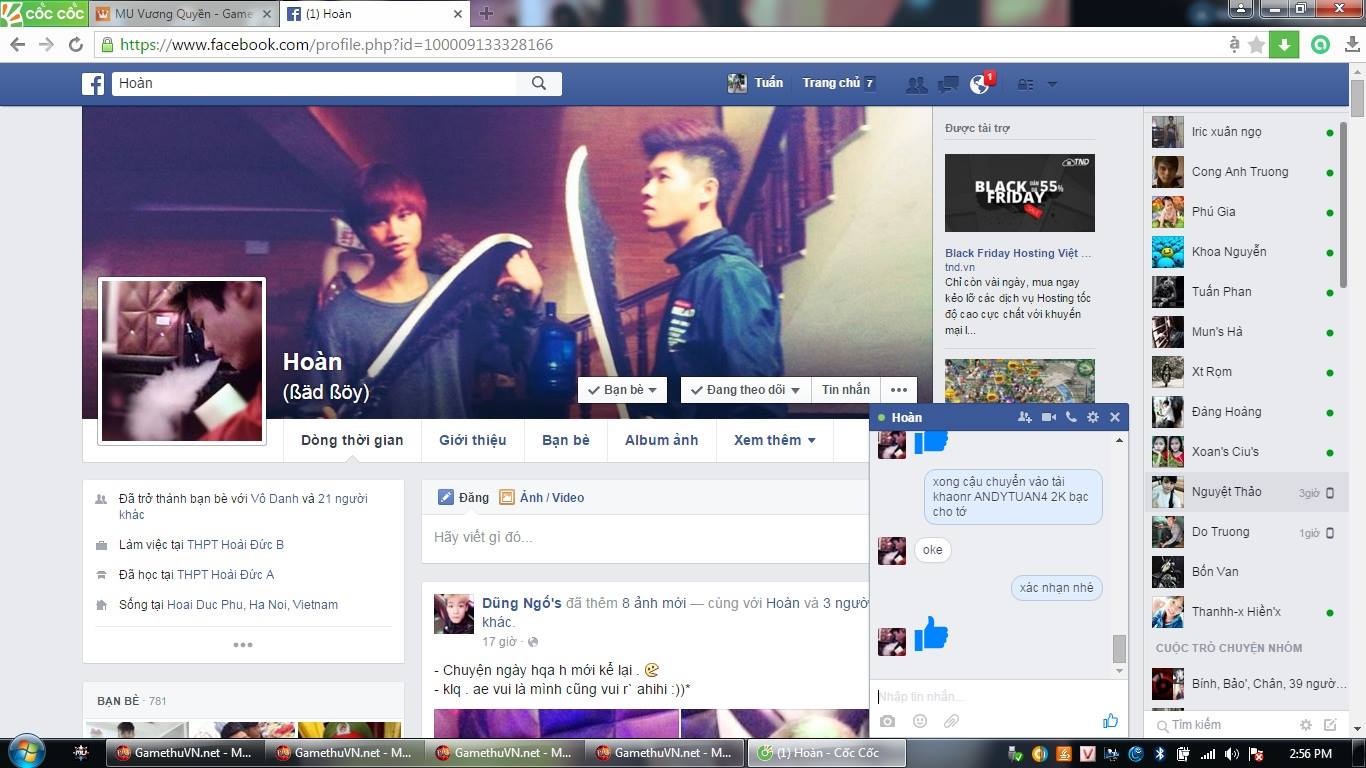Open the privacy shortcuts lock icon
Screen dimensions: 1366x768
tap(1025, 84)
